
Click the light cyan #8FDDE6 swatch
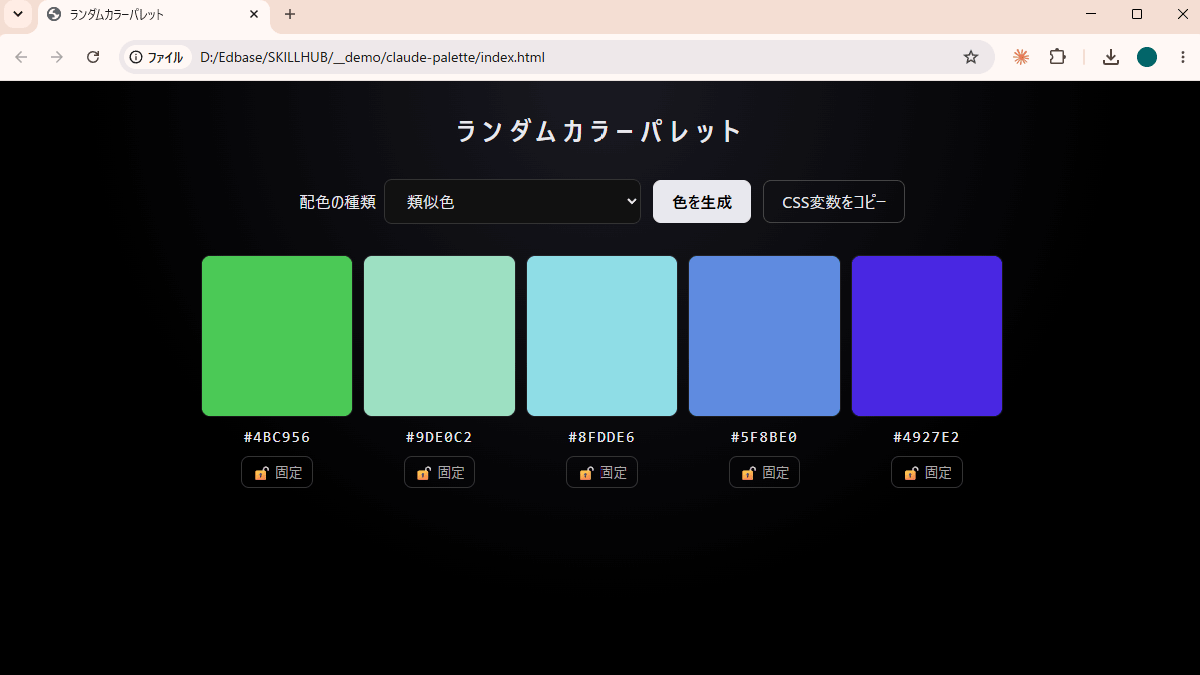point(602,336)
